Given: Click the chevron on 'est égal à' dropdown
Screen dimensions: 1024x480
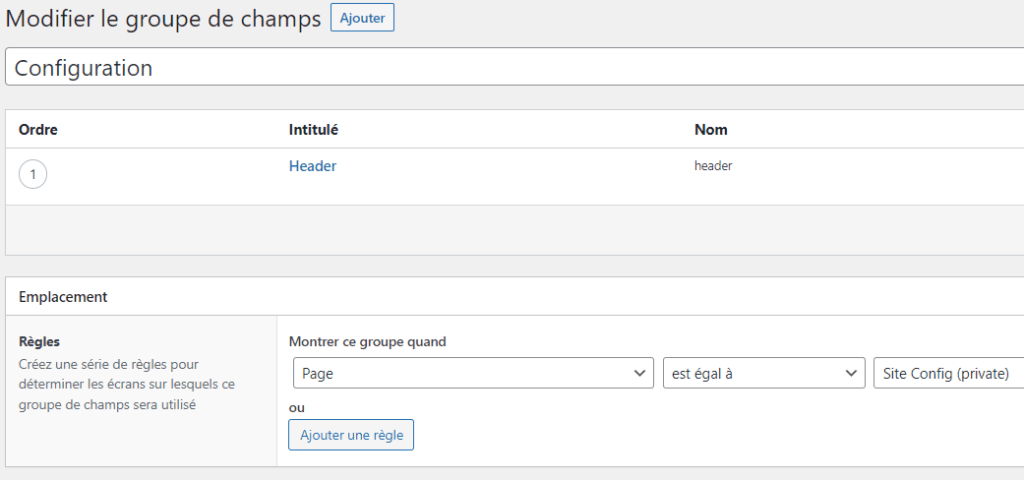Looking at the screenshot, I should (x=851, y=373).
